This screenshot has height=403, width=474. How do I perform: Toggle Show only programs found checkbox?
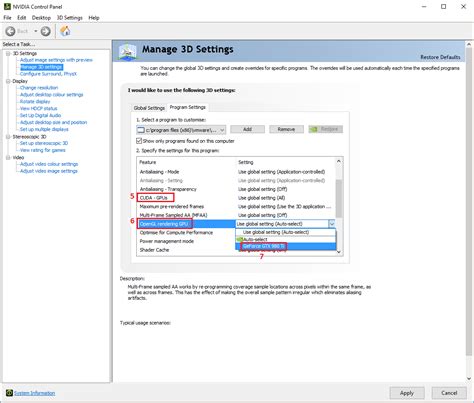(x=139, y=141)
